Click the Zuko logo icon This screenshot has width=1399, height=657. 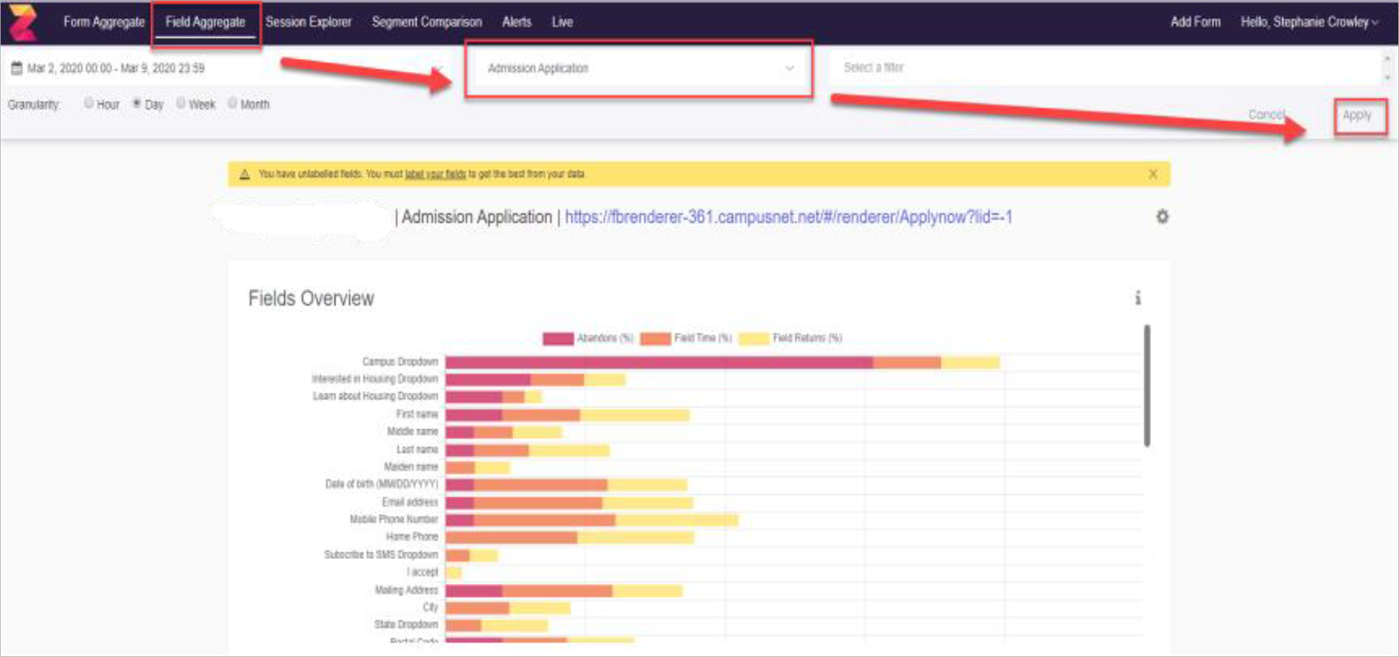click(x=22, y=22)
